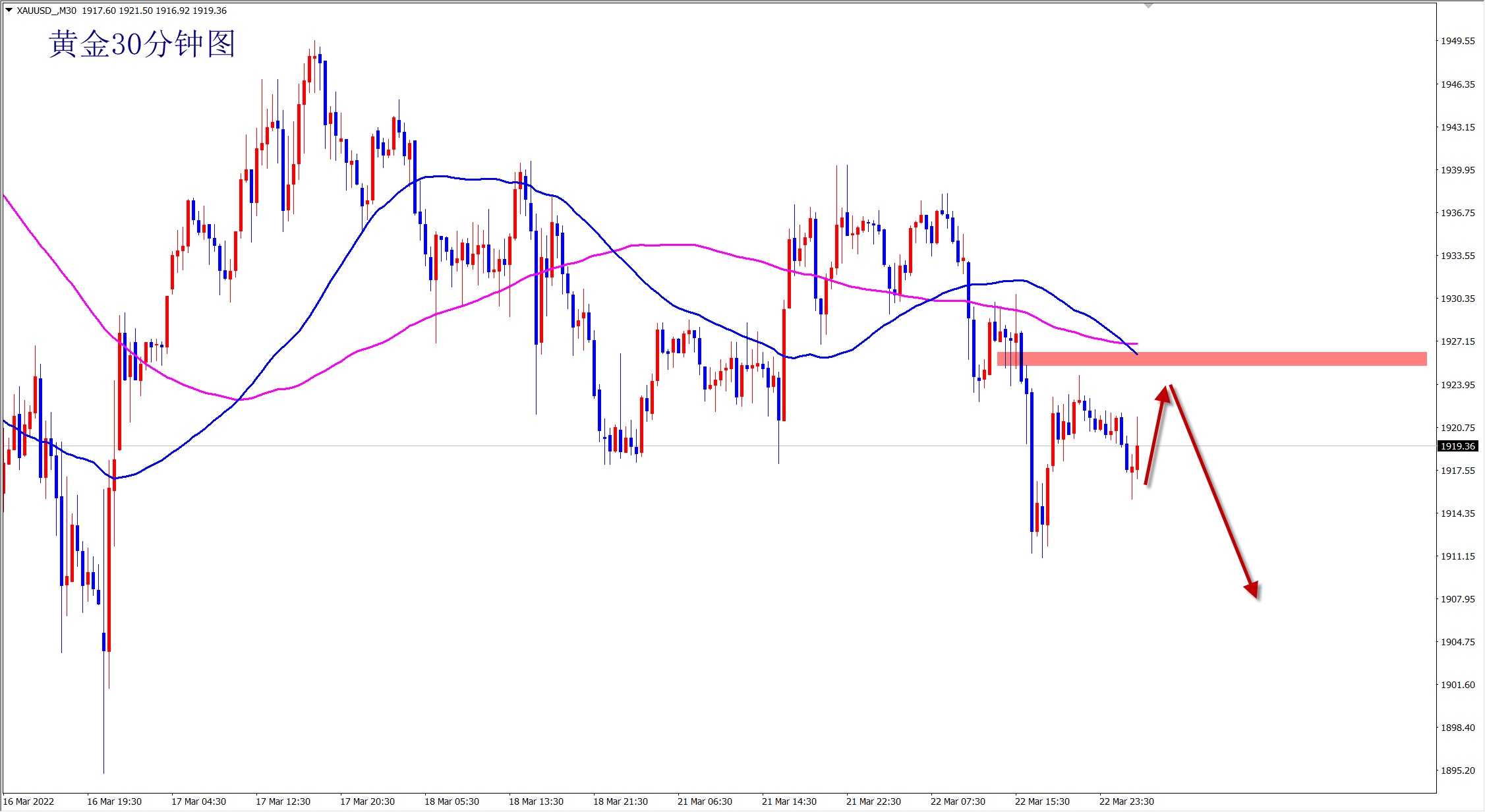The height and width of the screenshot is (812, 1485).
Task: Click the current price label 1919.36
Action: 1457,446
